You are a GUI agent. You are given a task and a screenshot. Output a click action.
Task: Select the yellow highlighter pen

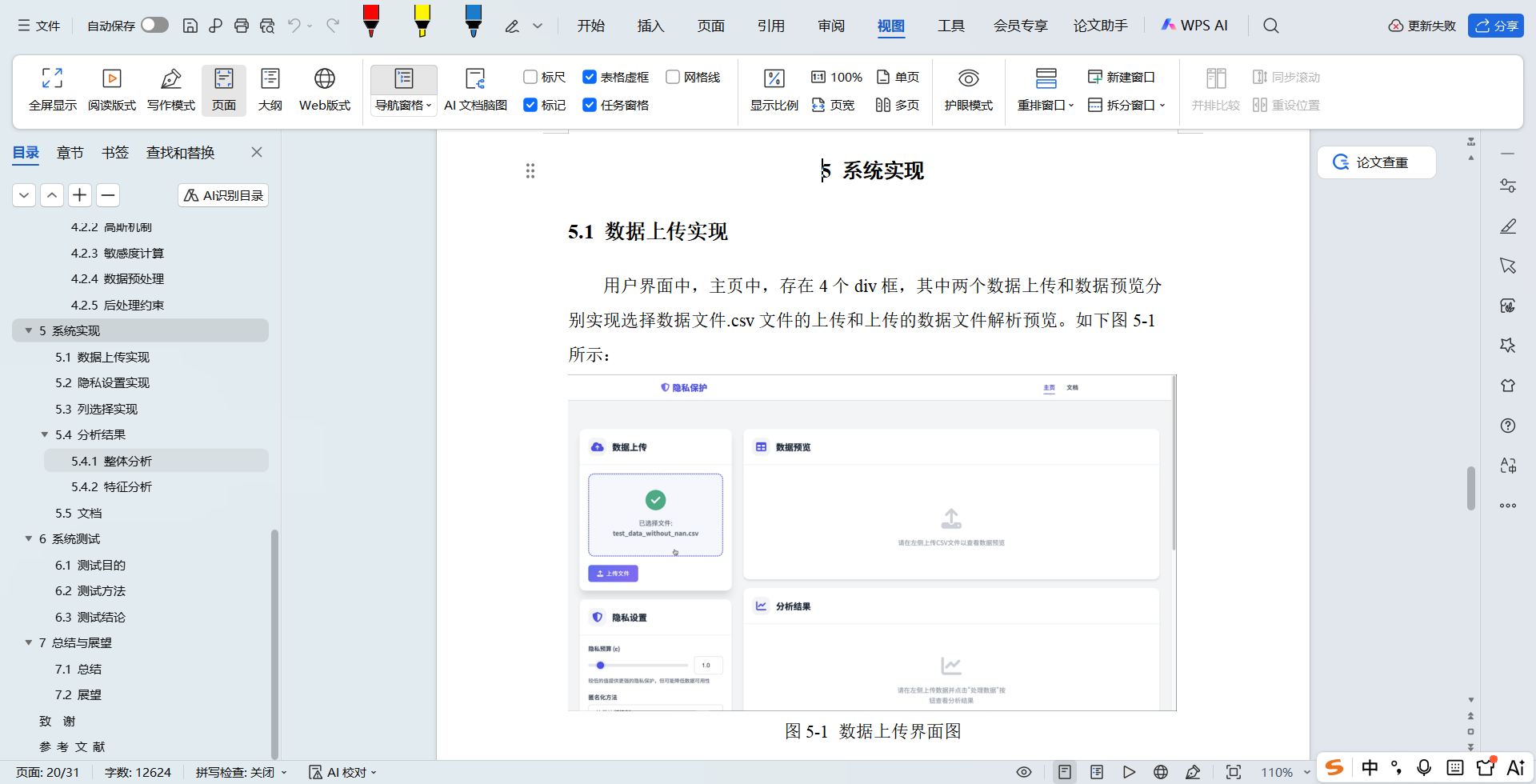[422, 22]
